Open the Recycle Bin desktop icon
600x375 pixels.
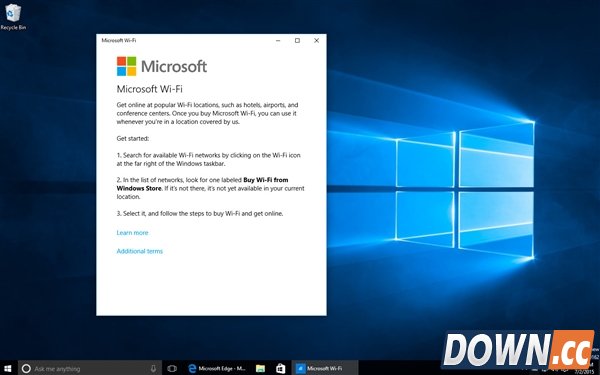pyautogui.click(x=13, y=17)
